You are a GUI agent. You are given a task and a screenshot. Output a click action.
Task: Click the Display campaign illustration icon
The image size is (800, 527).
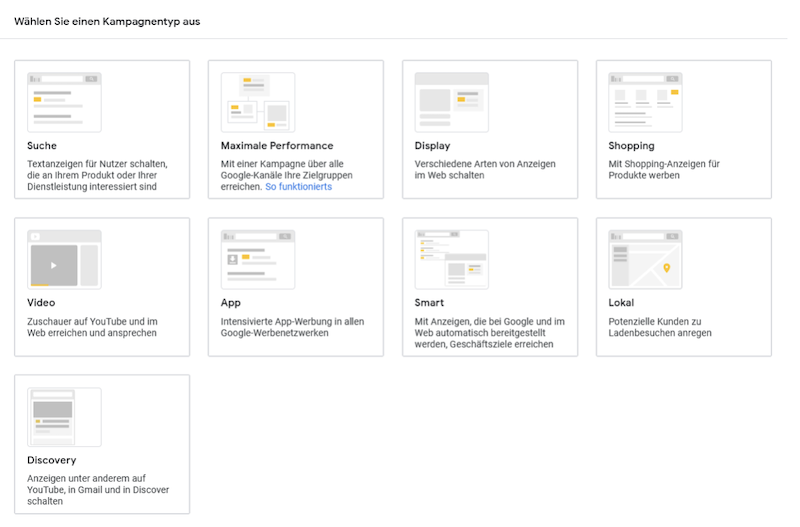coord(452,102)
